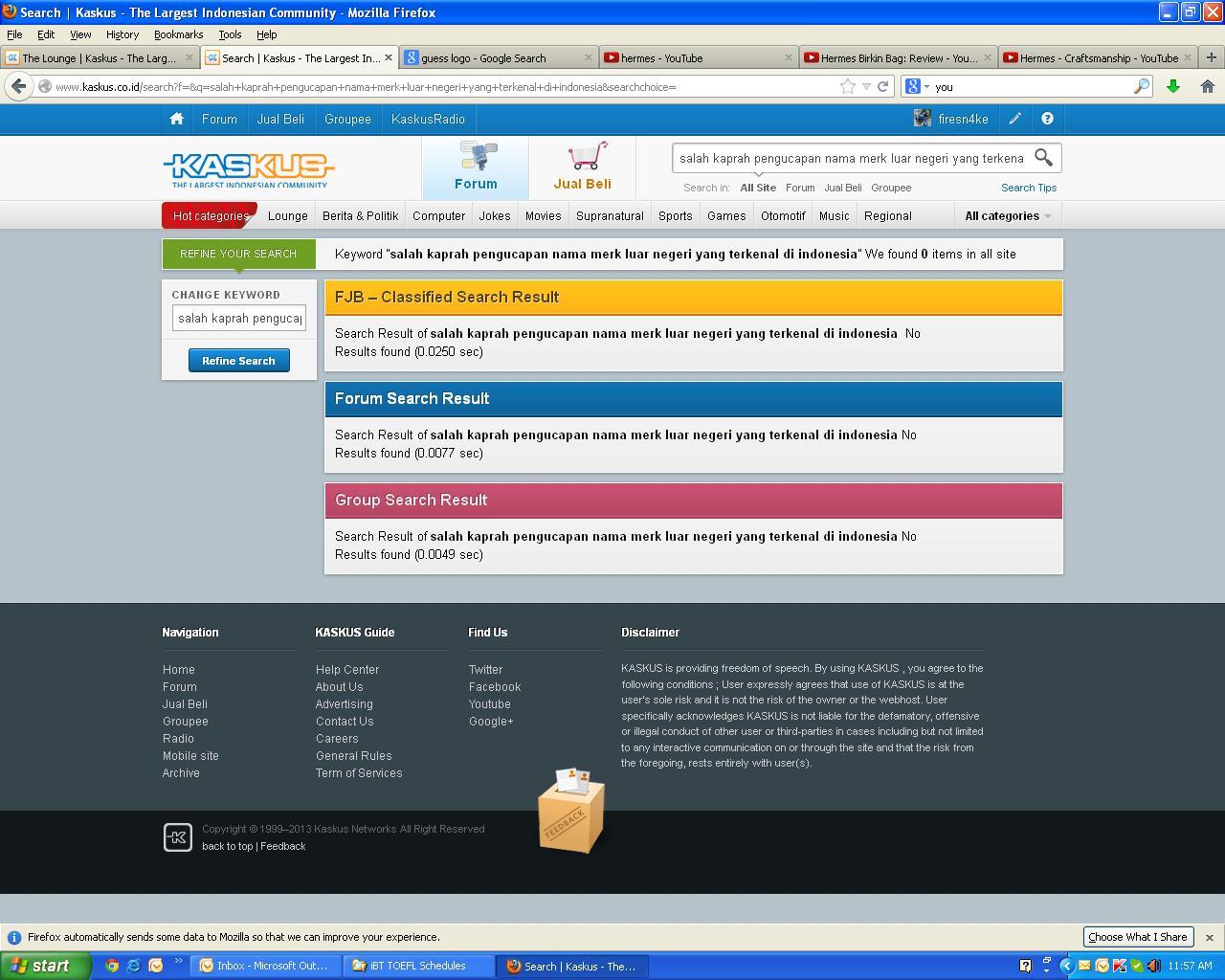Screen dimensions: 1225x980
Task: Click back to top footer link
Action: 228,846
